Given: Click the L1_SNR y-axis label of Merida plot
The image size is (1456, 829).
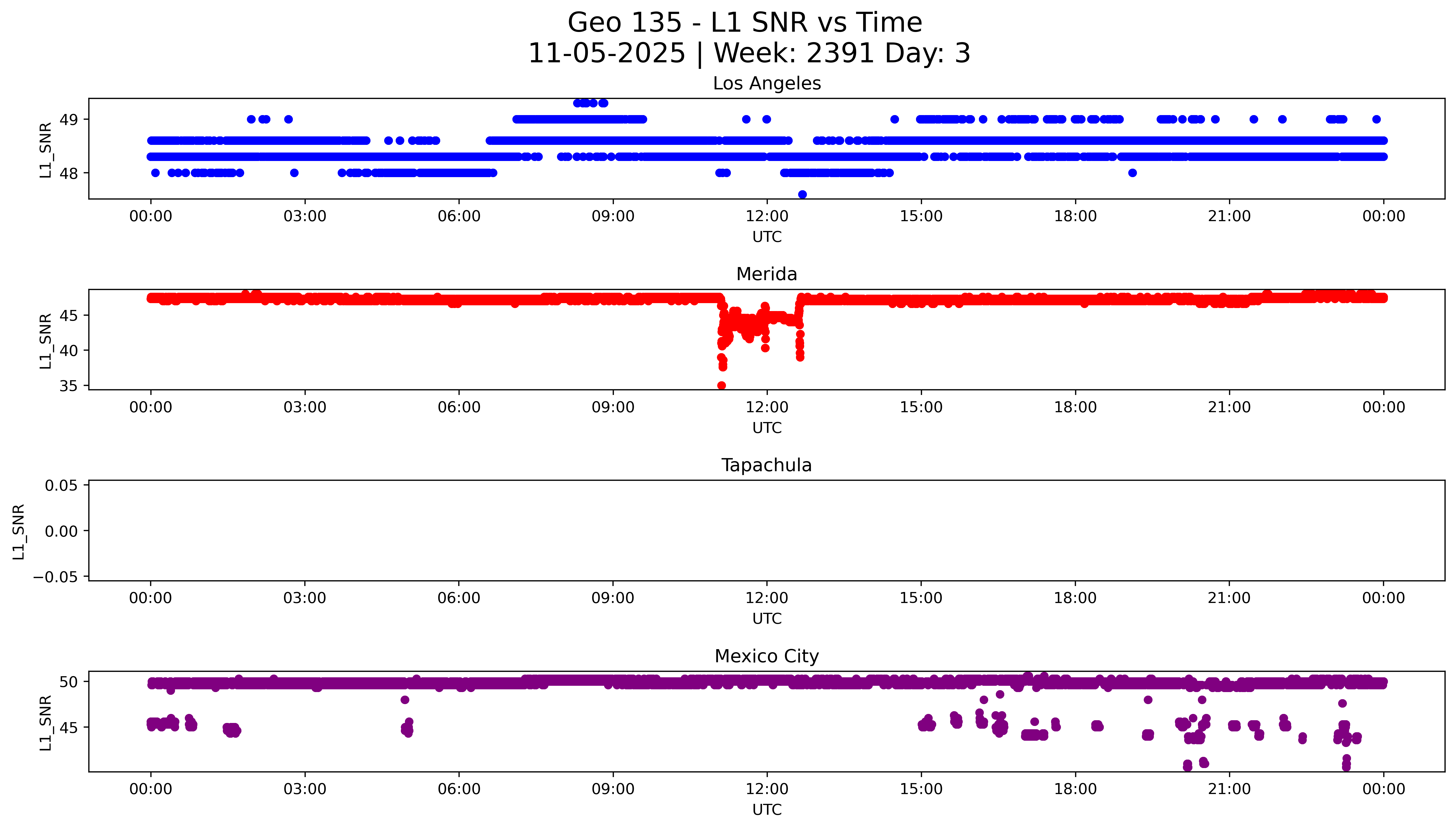Looking at the screenshot, I should pyautogui.click(x=46, y=341).
